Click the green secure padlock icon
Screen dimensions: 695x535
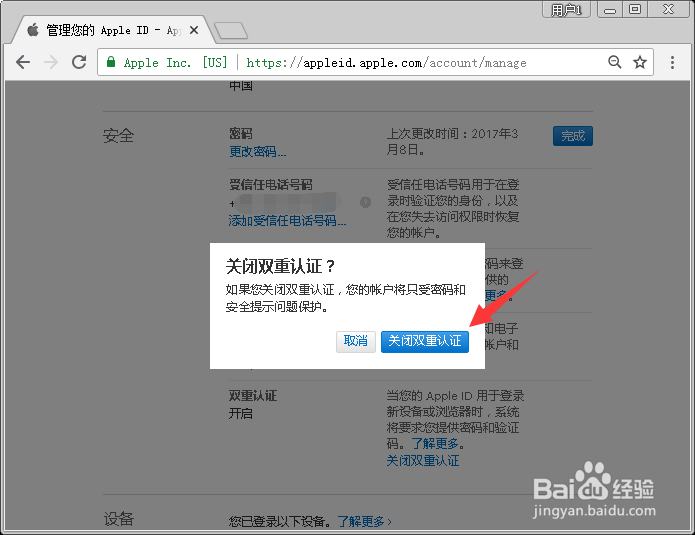pyautogui.click(x=111, y=62)
